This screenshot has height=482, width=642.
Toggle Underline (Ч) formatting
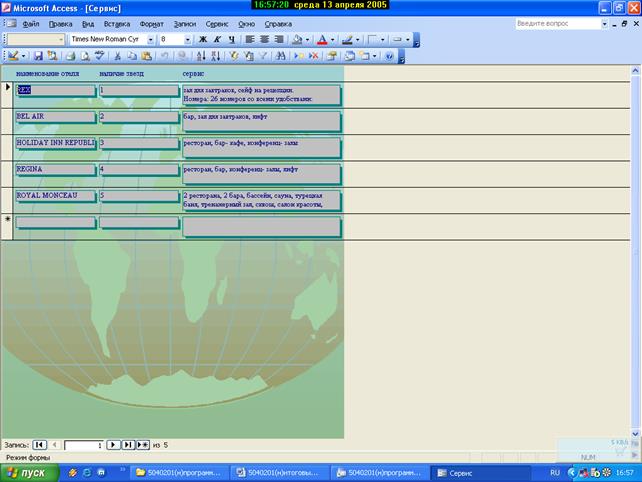[232, 39]
